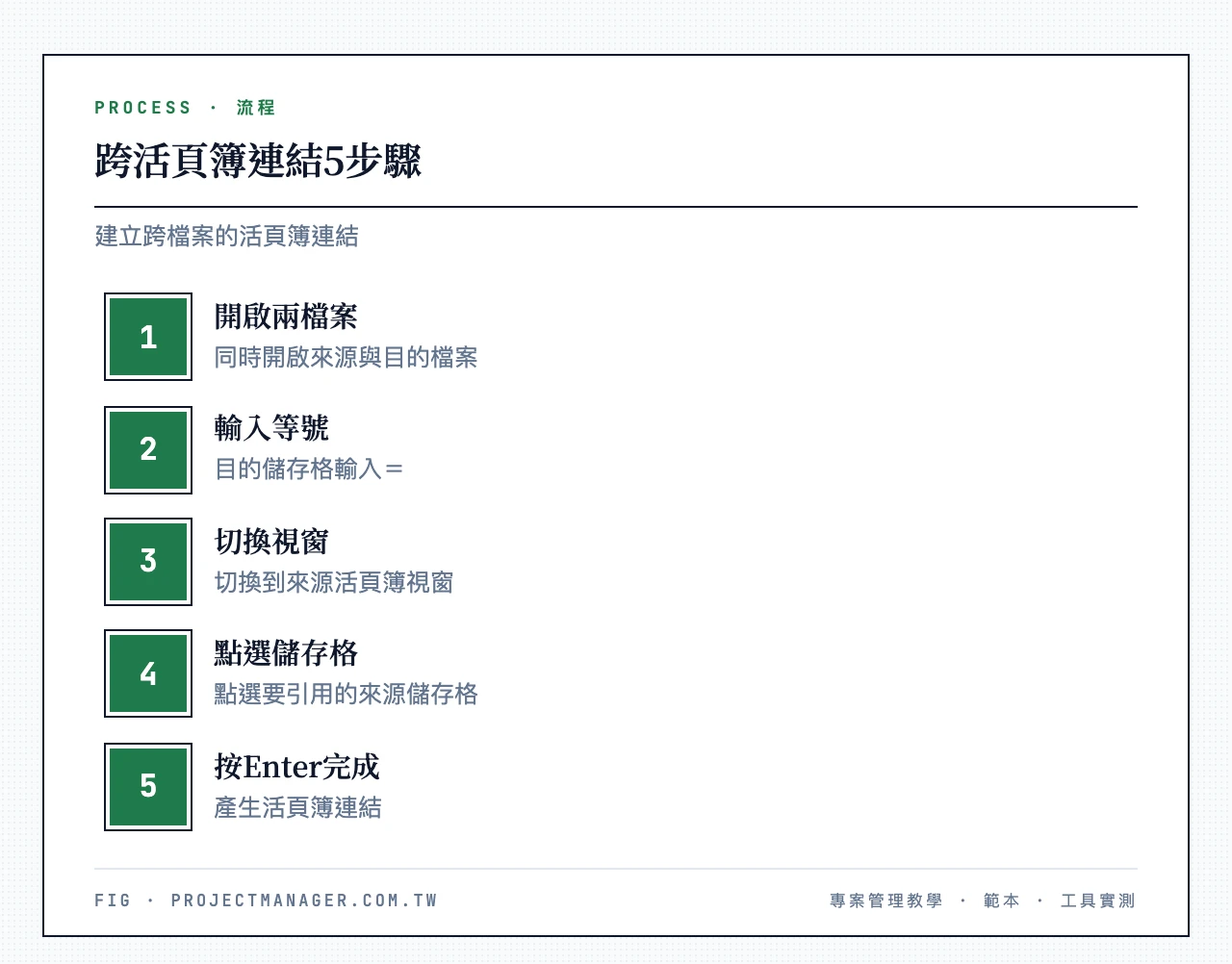
Task: Click the green step 5 number badge
Action: (x=148, y=787)
